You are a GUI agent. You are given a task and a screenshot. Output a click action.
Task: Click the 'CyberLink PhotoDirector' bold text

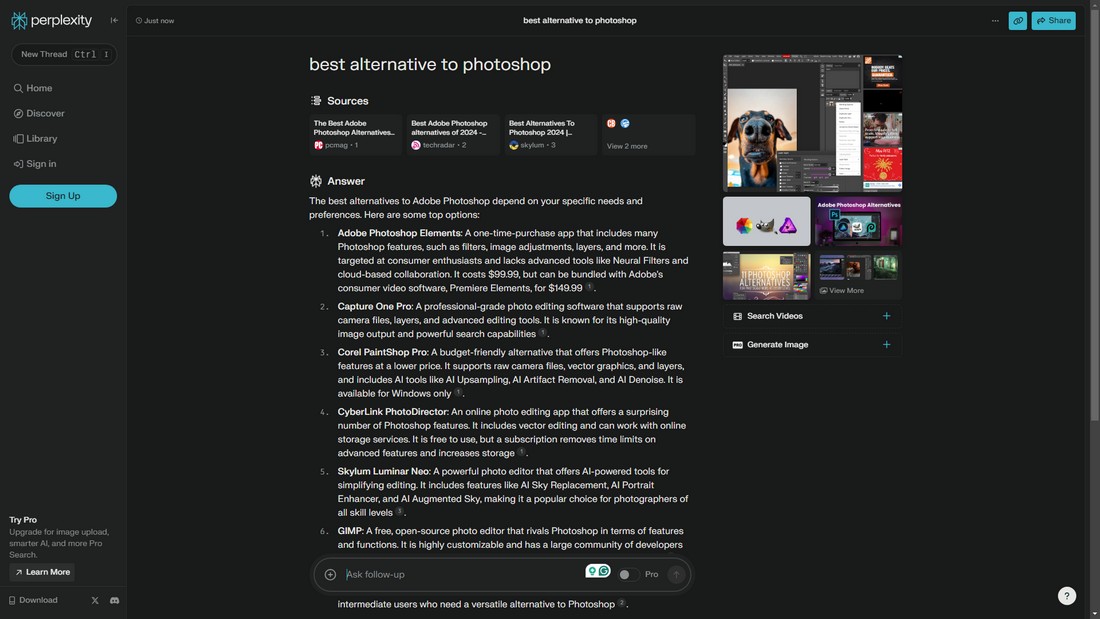click(x=392, y=412)
